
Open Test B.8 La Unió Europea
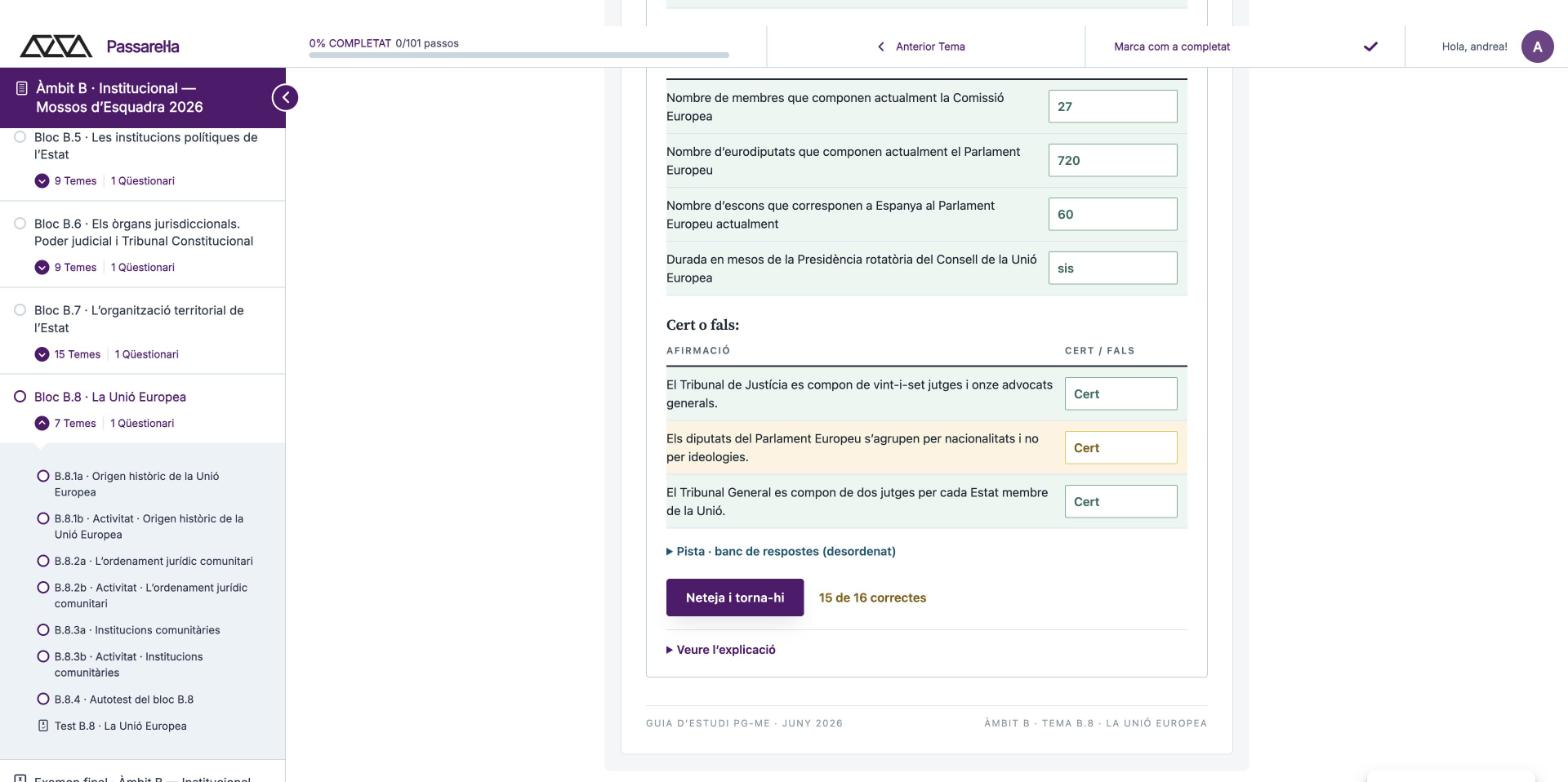[120, 726]
